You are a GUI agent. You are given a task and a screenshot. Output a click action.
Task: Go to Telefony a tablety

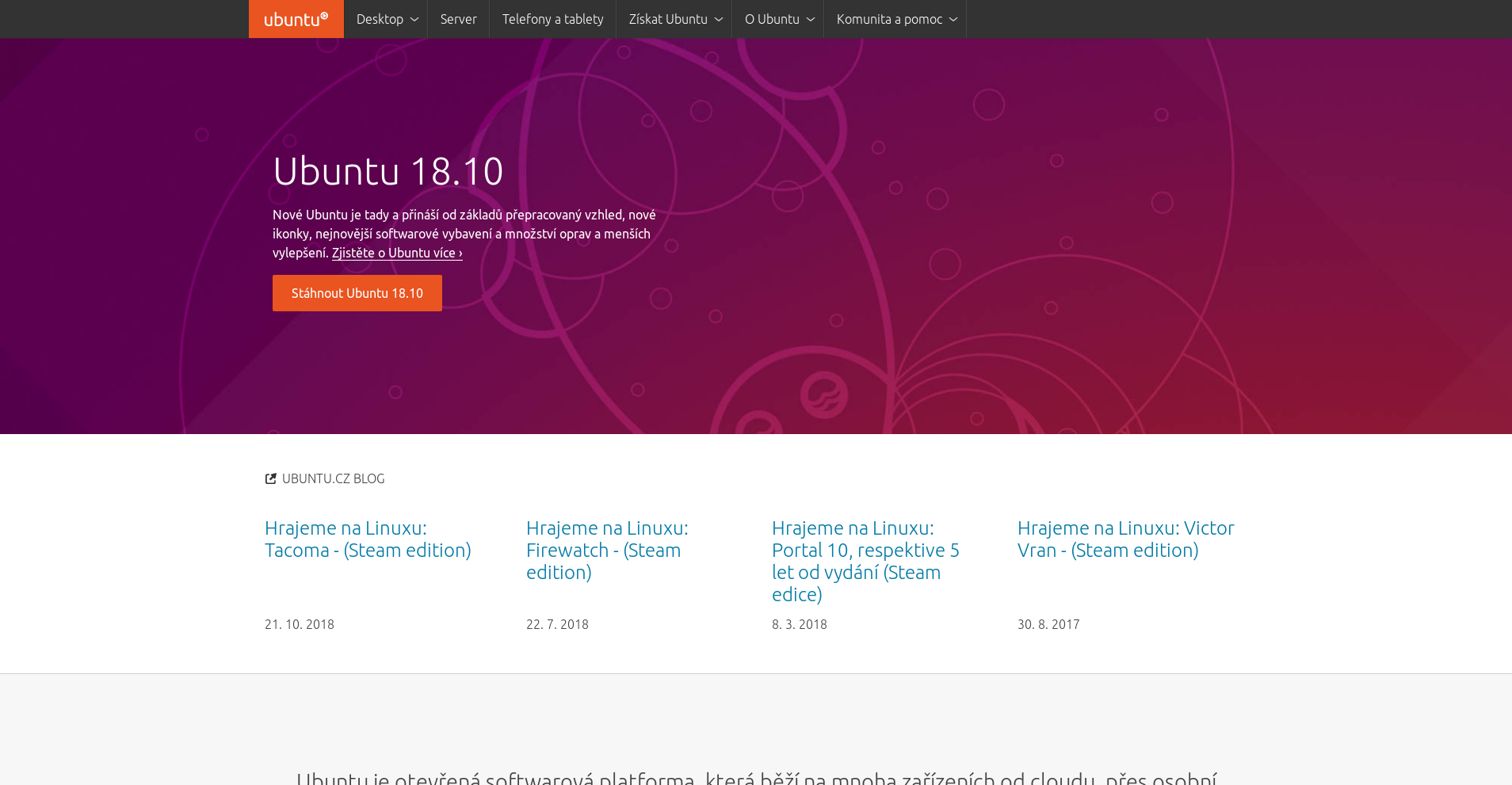pyautogui.click(x=553, y=19)
